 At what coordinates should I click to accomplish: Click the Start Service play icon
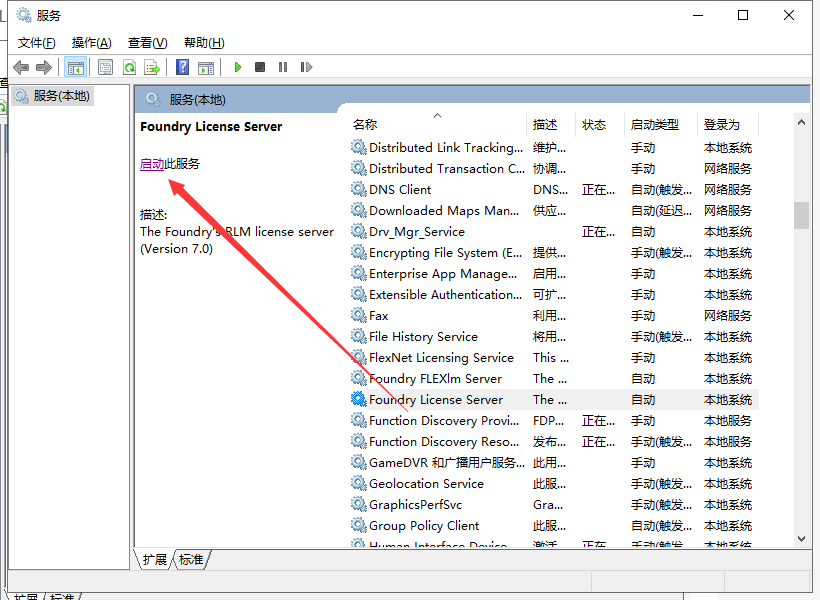[x=238, y=67]
